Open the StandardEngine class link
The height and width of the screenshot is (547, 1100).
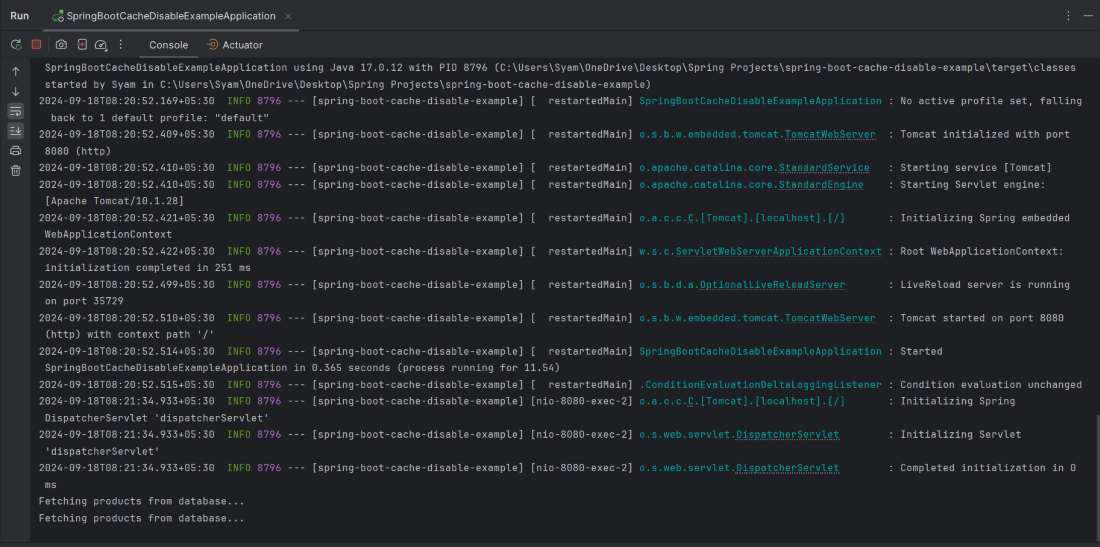tap(821, 184)
